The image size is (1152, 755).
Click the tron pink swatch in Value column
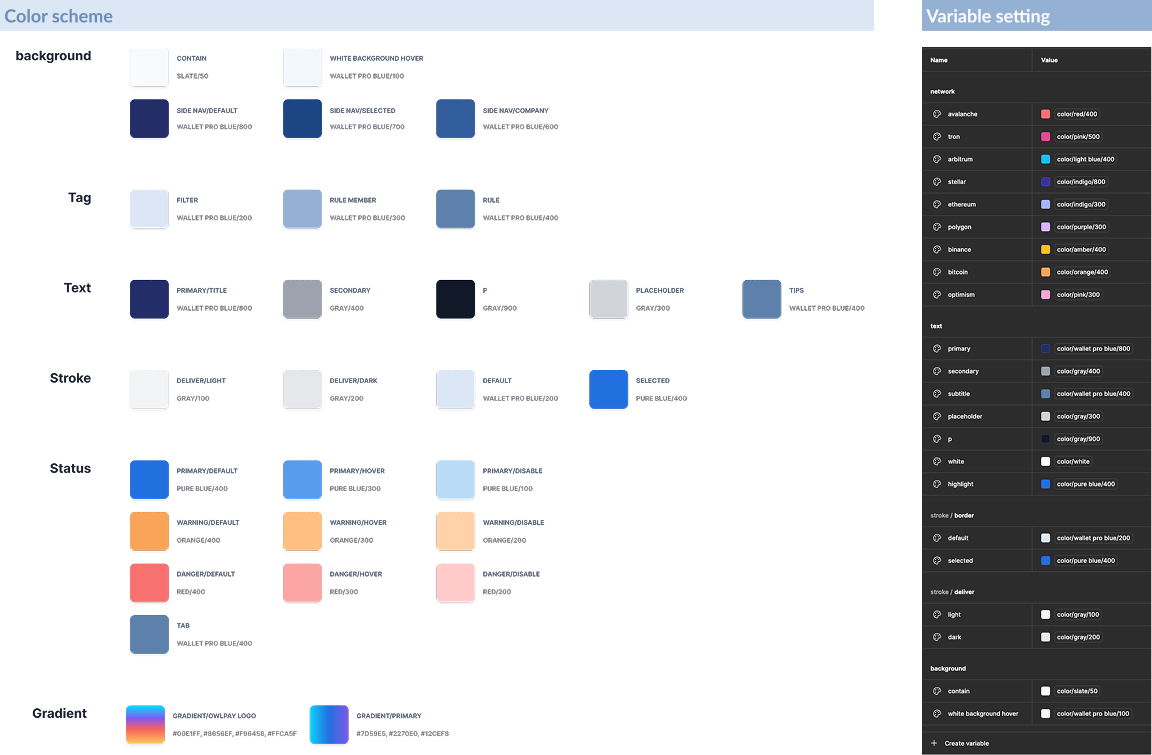(x=1045, y=137)
